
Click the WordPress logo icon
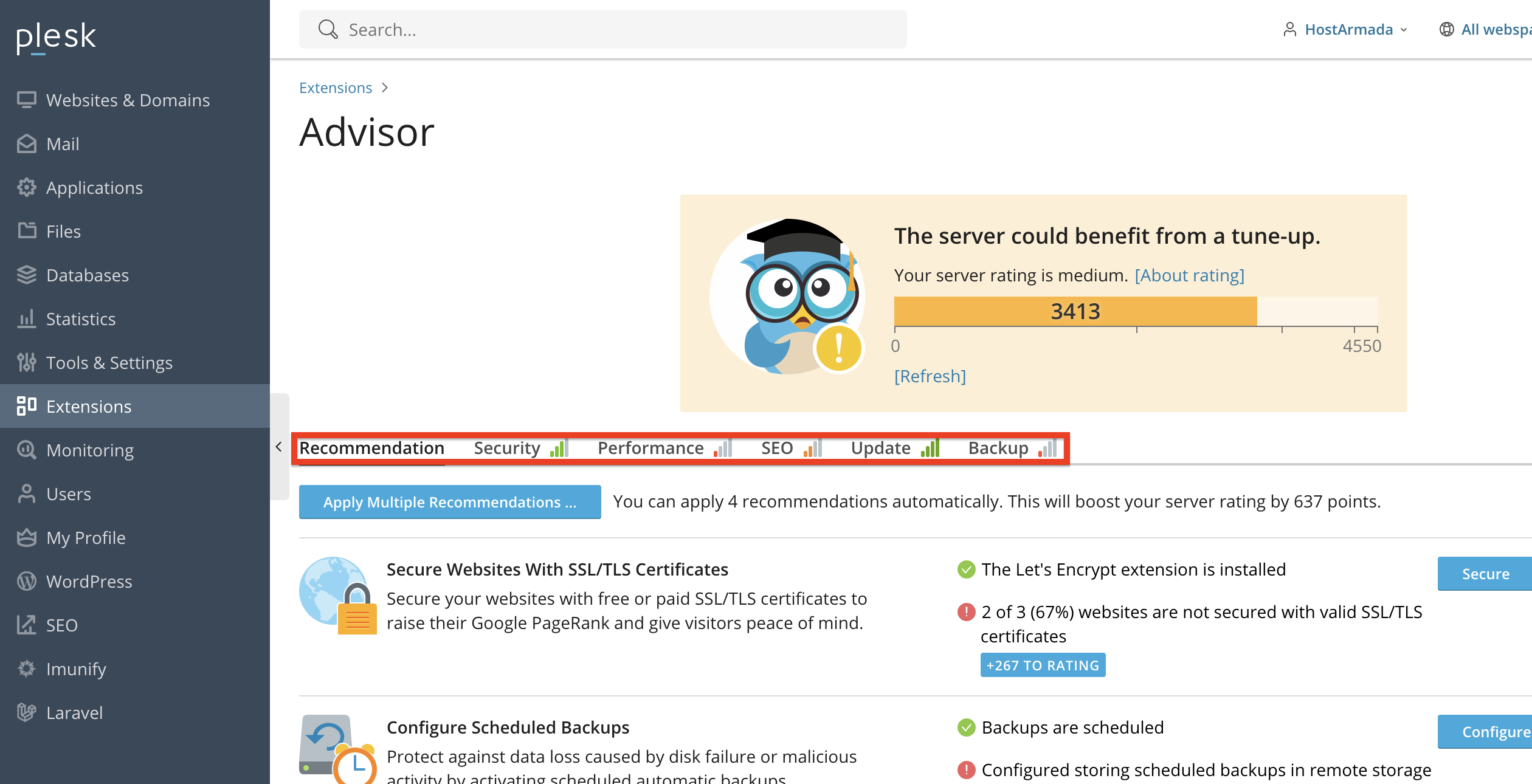tap(27, 581)
